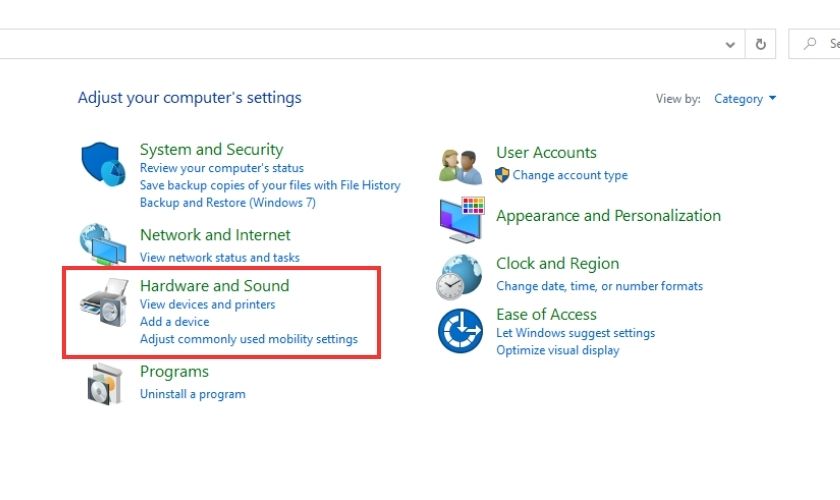
Task: Open the View by Category dropdown
Action: pos(745,99)
